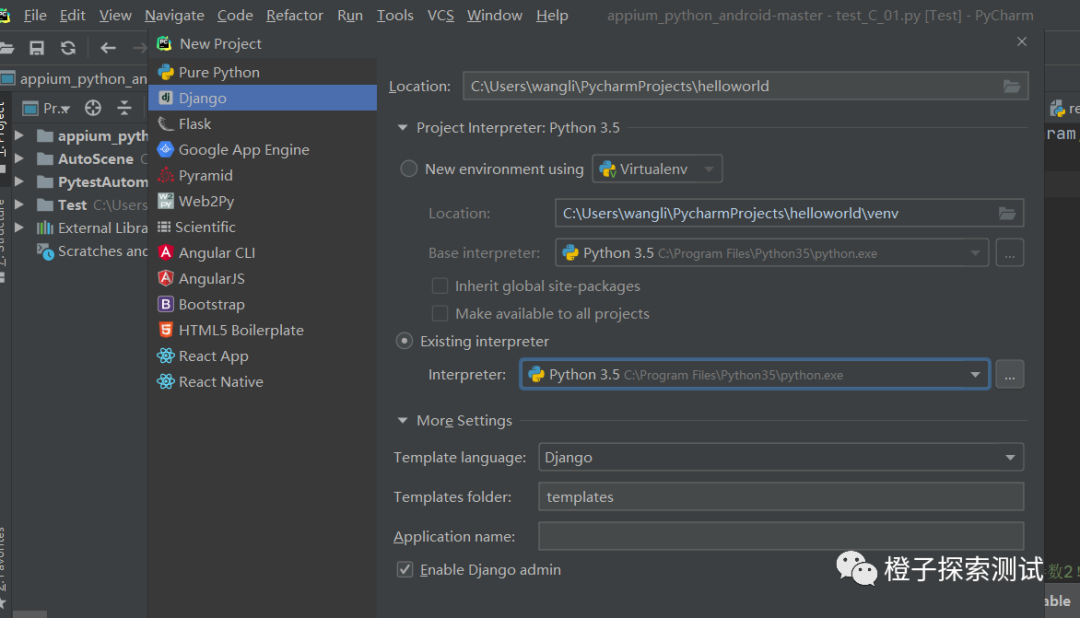Expand External Libraries tree node

click(19, 227)
